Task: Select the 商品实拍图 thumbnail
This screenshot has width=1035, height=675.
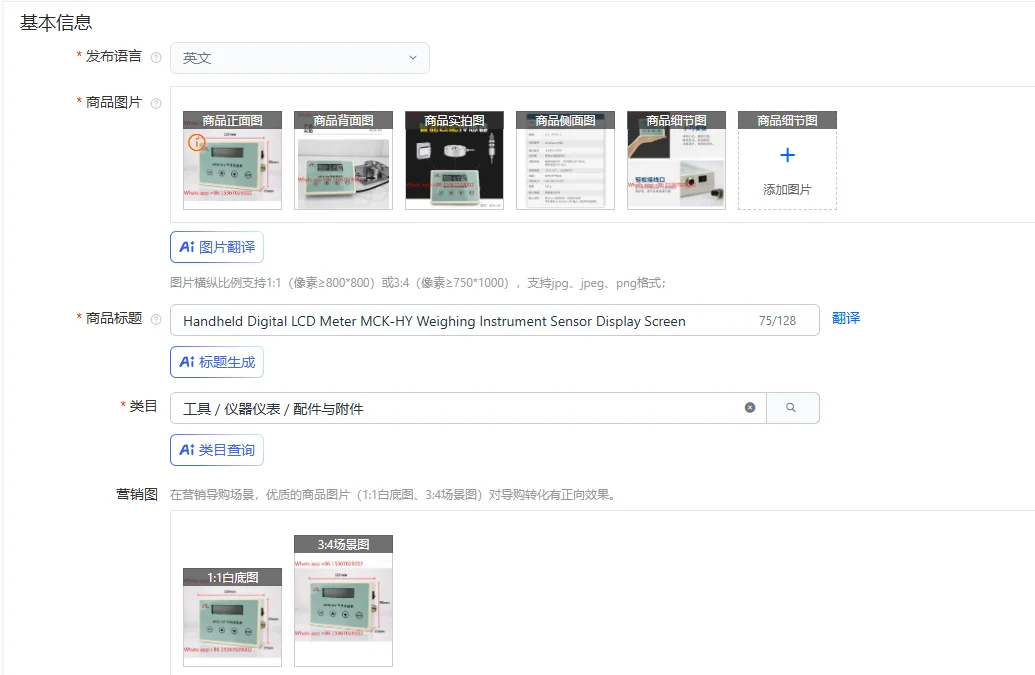Action: [x=454, y=160]
